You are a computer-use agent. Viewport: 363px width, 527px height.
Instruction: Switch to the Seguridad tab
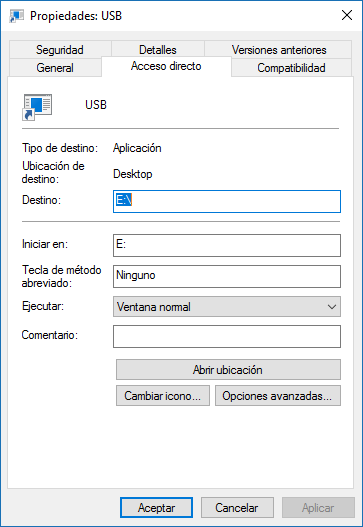pos(60,50)
